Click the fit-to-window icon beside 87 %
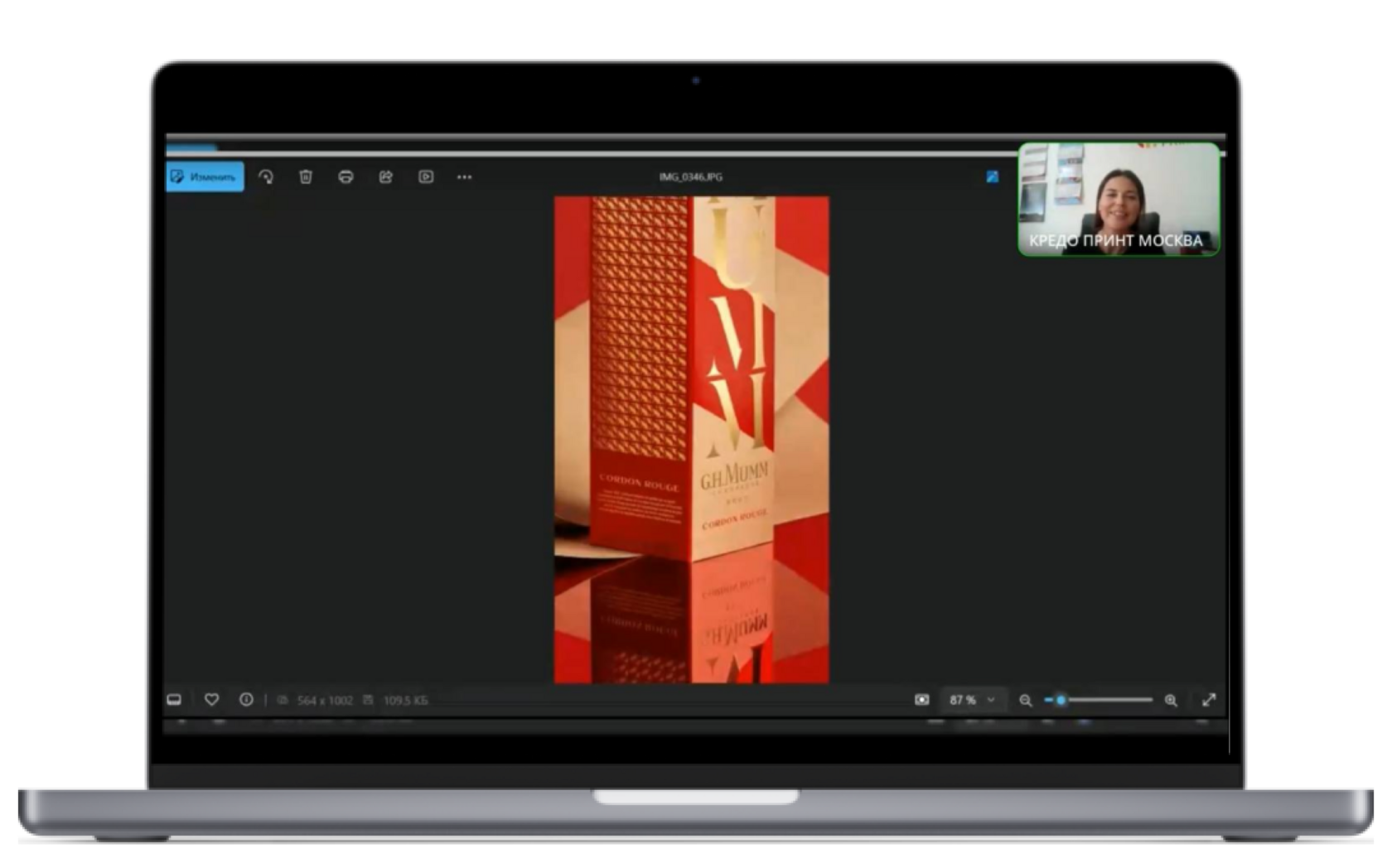This screenshot has height=868, width=1392. coord(921,700)
